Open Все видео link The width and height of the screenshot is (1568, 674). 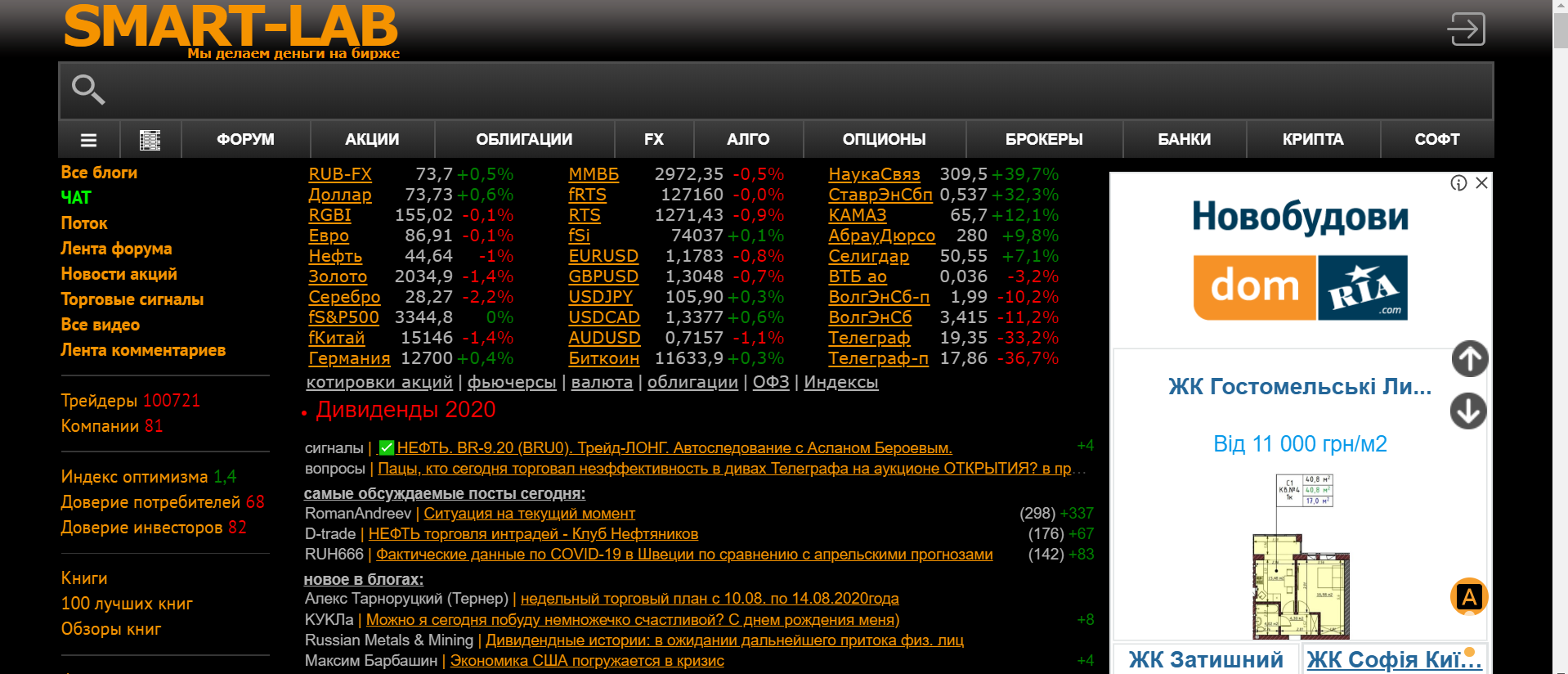coord(100,325)
